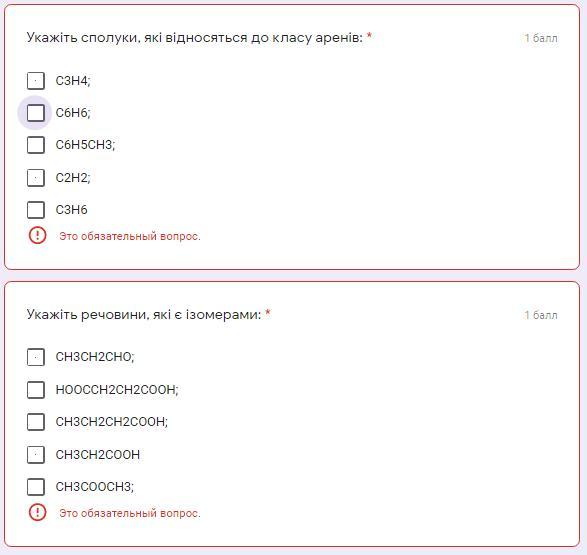
Task: Check the C3H4 checkbox
Action: [36, 81]
